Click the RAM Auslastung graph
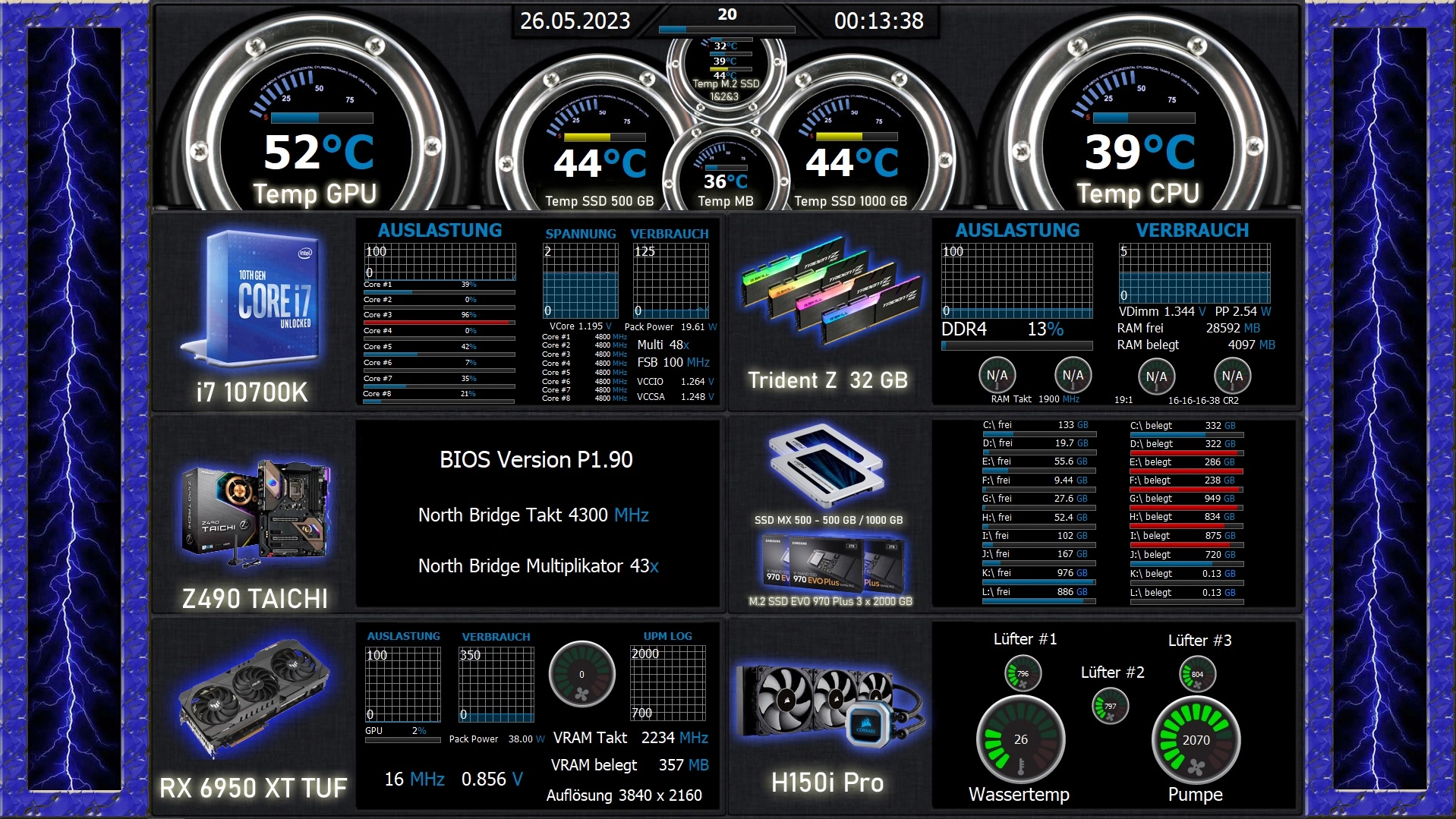The width and height of the screenshot is (1456, 819). (1017, 280)
